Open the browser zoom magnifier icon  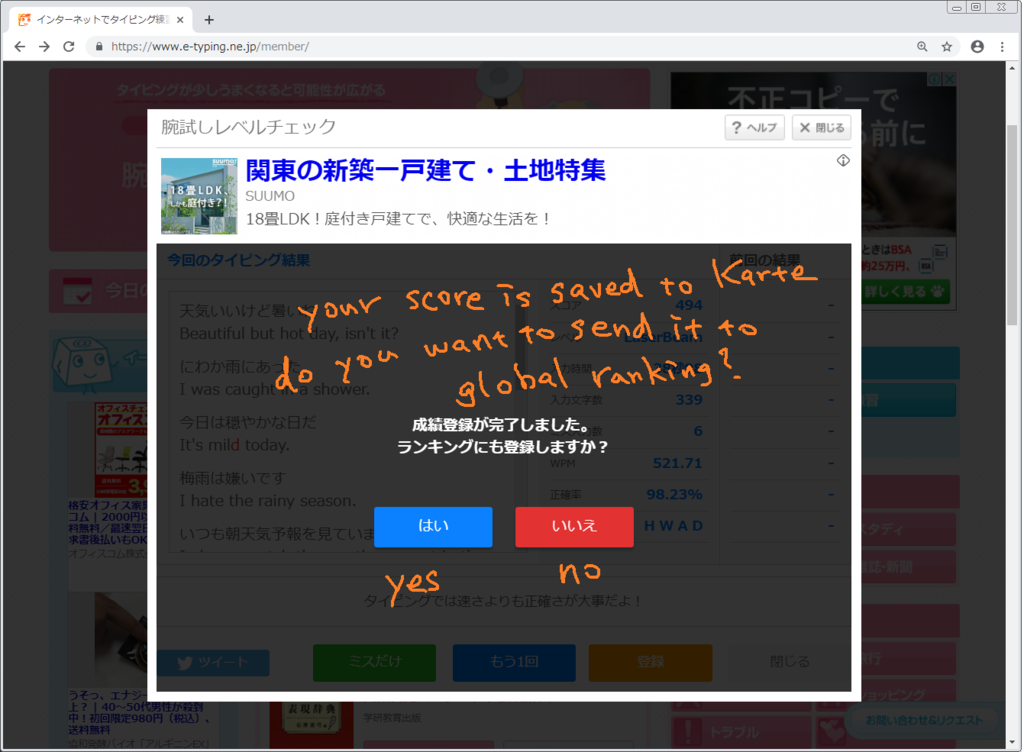pos(921,46)
